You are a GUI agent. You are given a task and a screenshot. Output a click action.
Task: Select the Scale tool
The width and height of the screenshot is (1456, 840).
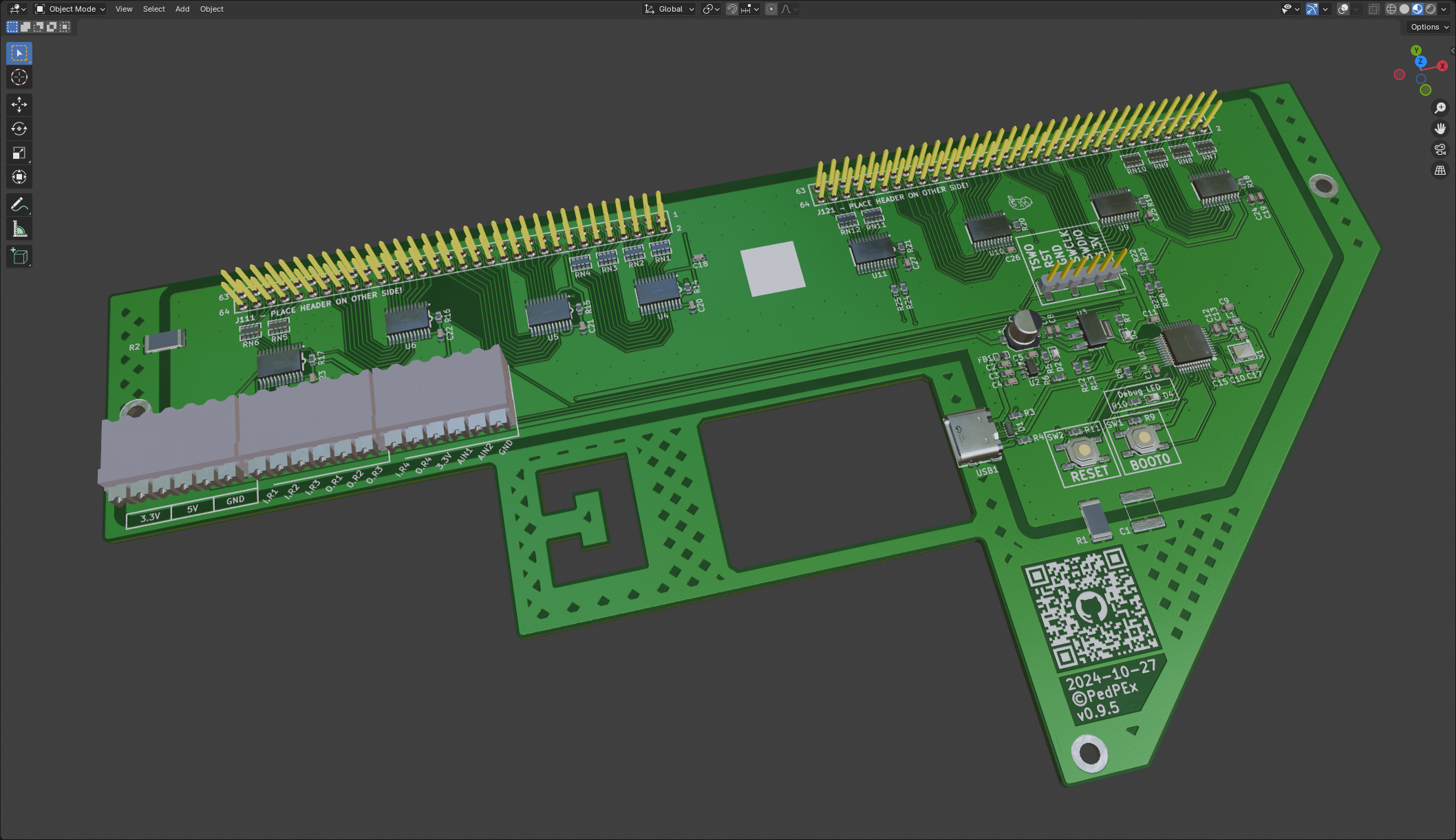pyautogui.click(x=19, y=153)
